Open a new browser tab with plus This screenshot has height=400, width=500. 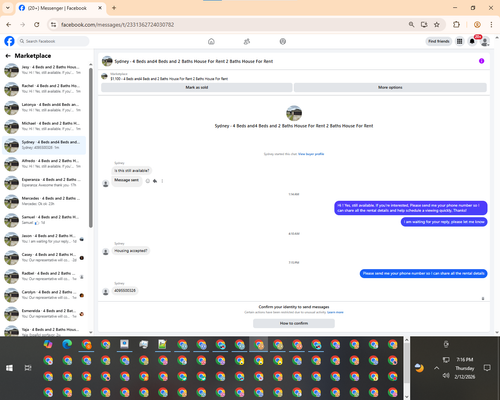point(114,8)
